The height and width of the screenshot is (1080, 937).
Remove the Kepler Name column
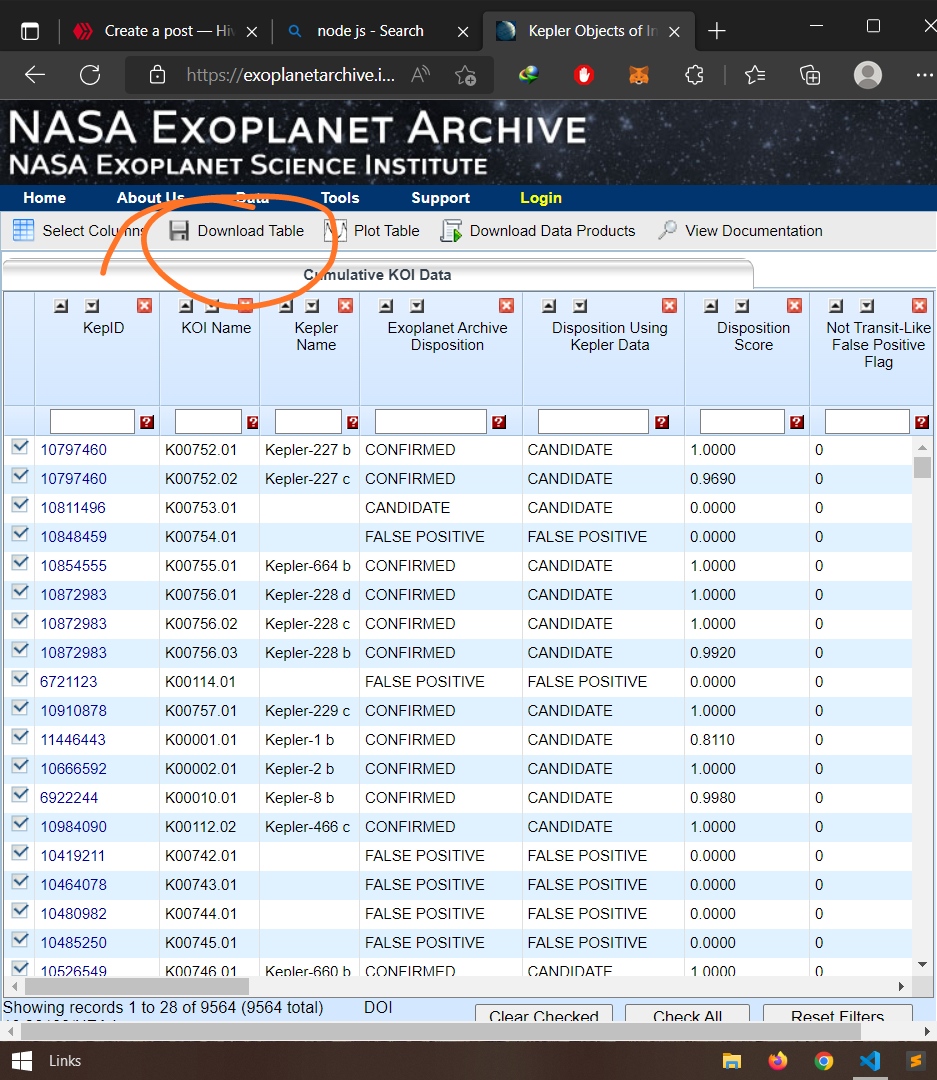click(345, 306)
